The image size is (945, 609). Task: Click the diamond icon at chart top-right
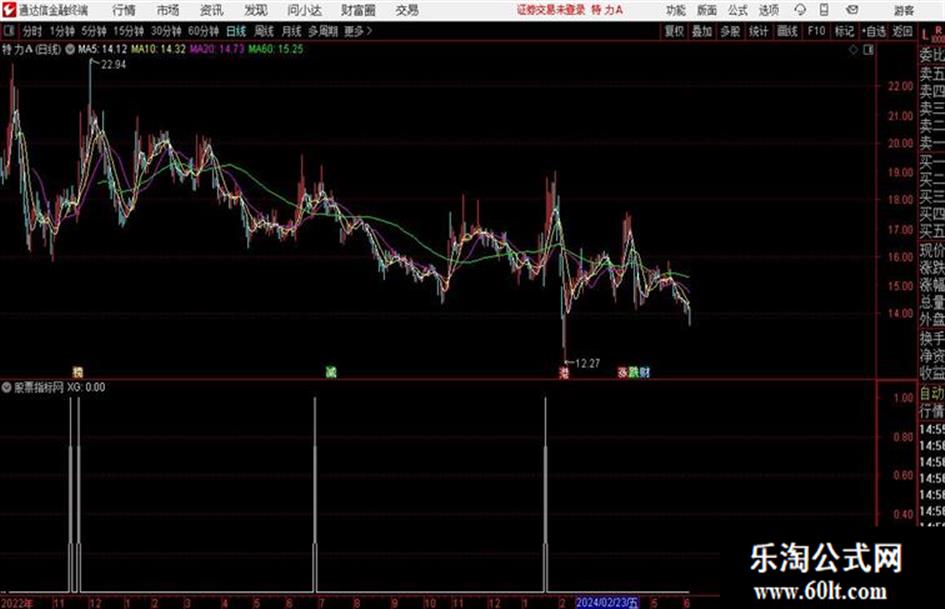[853, 50]
